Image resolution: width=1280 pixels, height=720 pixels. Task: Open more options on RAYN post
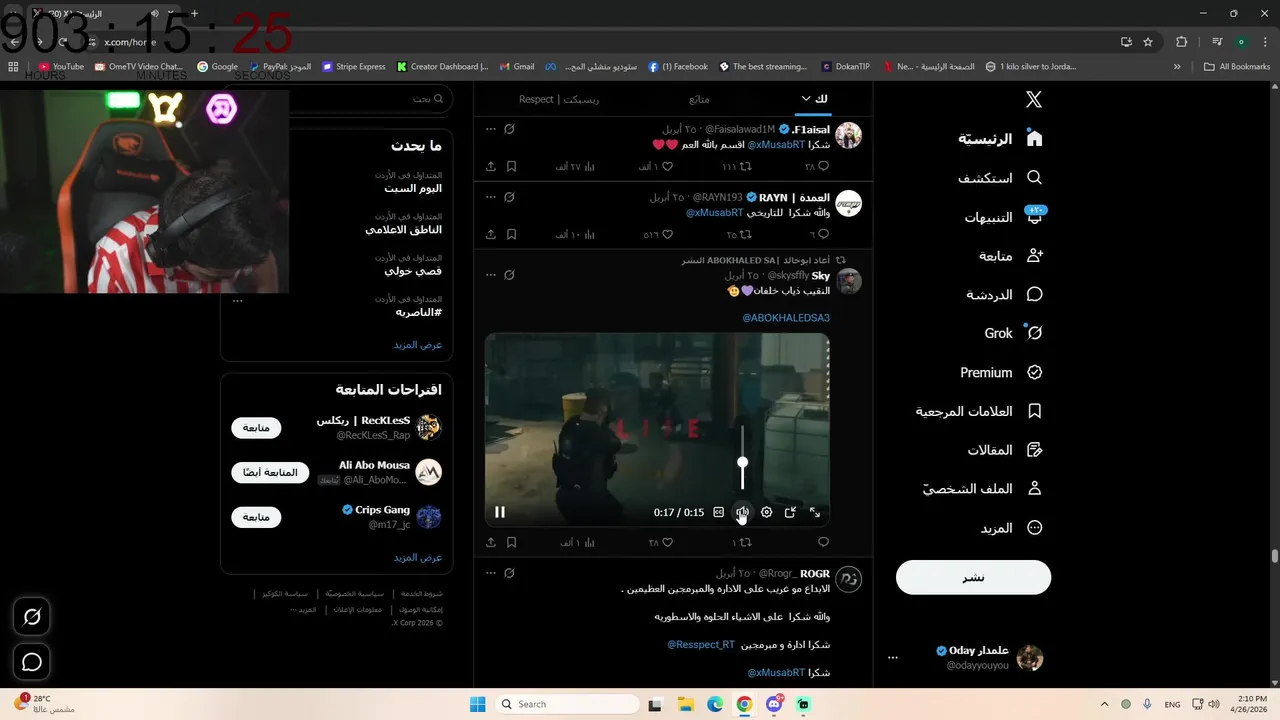490,197
